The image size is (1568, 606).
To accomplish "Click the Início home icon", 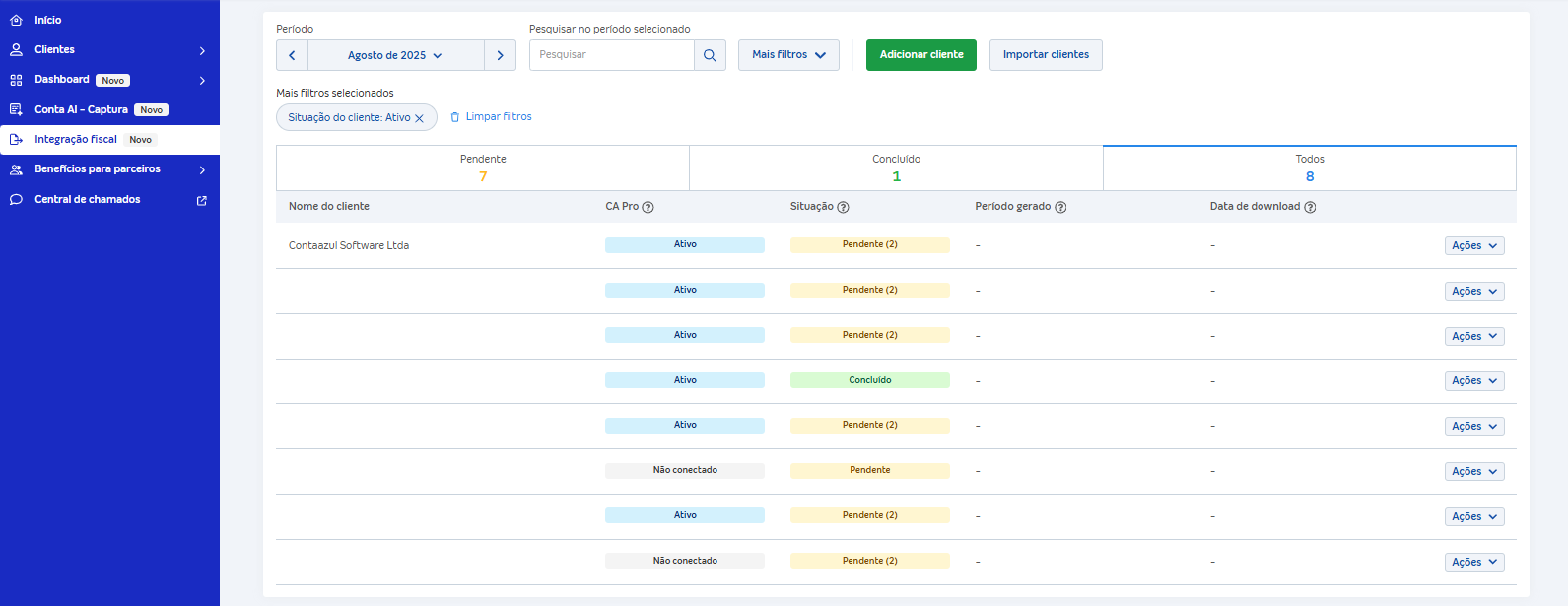I will [x=16, y=20].
